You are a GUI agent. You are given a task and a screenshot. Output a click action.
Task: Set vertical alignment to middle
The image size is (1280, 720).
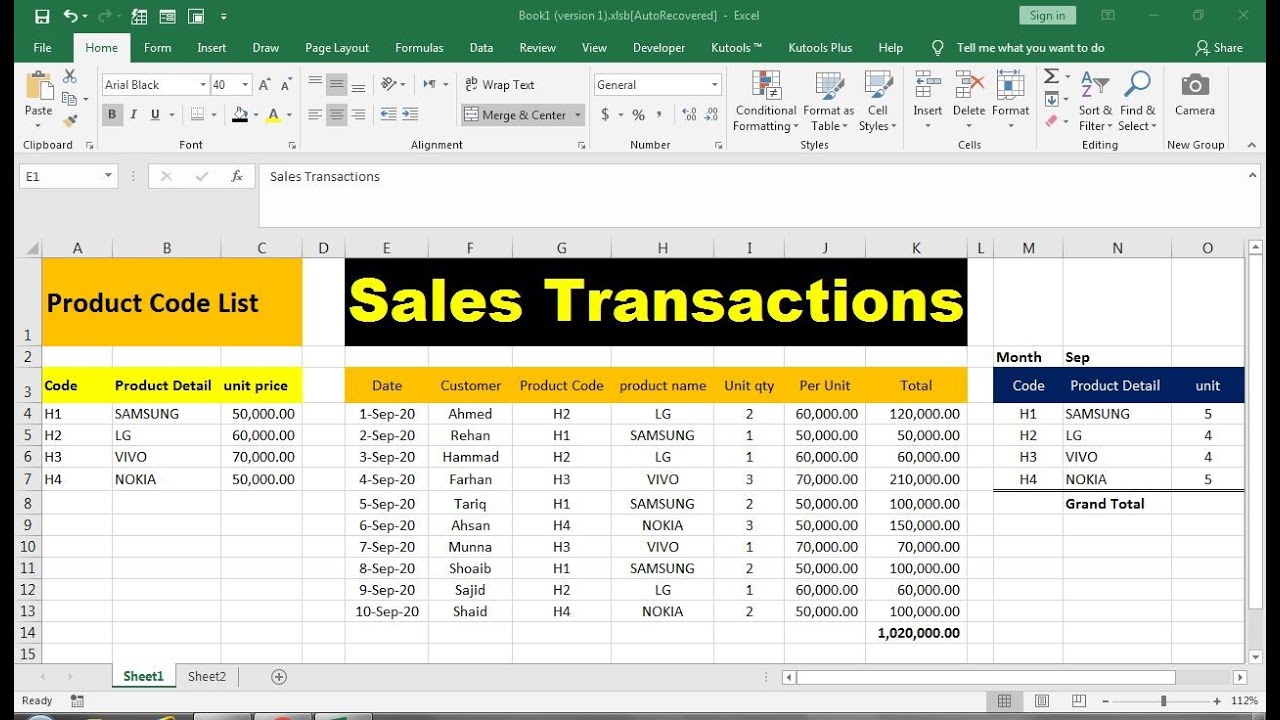(x=337, y=84)
